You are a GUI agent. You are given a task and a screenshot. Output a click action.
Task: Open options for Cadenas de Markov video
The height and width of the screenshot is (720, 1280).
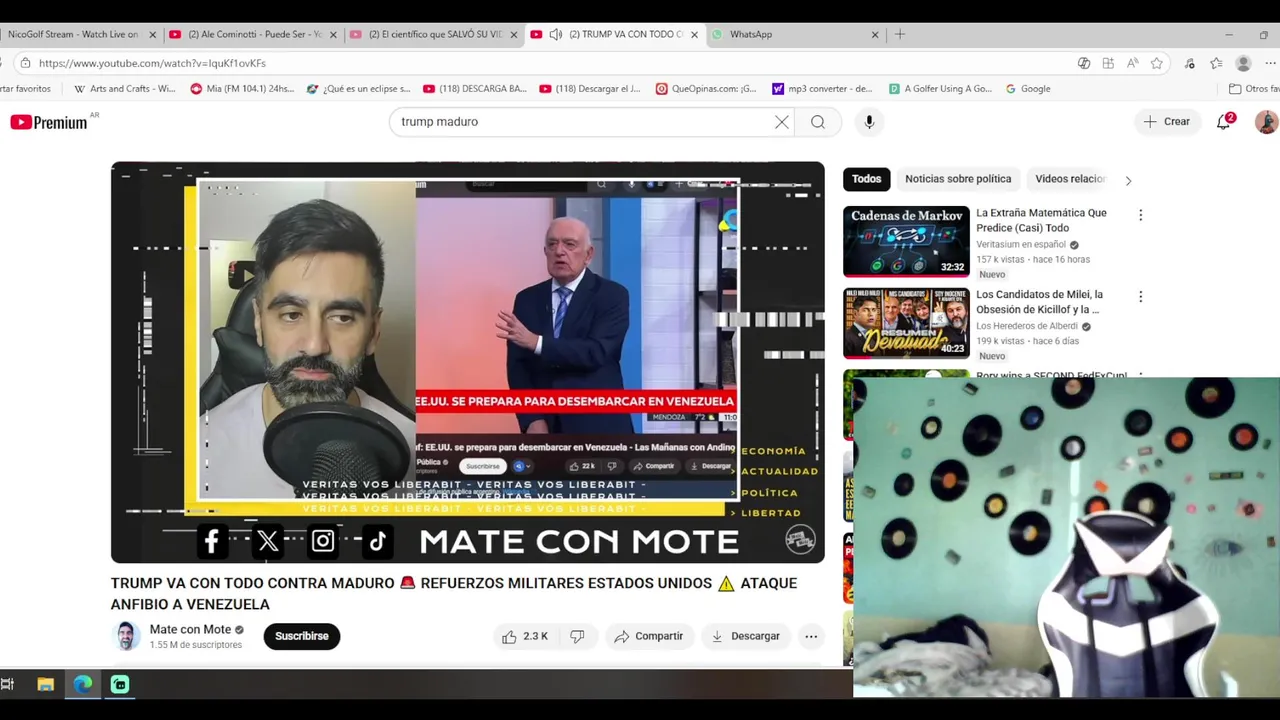pyautogui.click(x=1140, y=215)
